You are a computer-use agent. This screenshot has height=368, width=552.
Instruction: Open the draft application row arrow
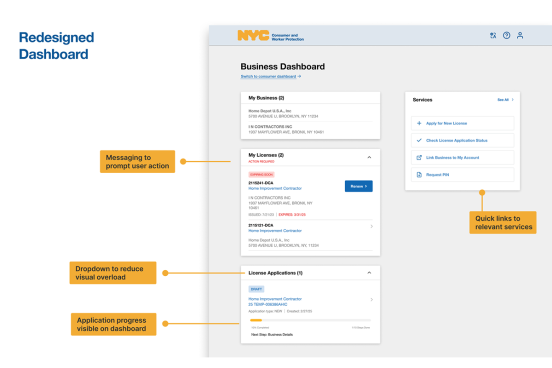372,300
